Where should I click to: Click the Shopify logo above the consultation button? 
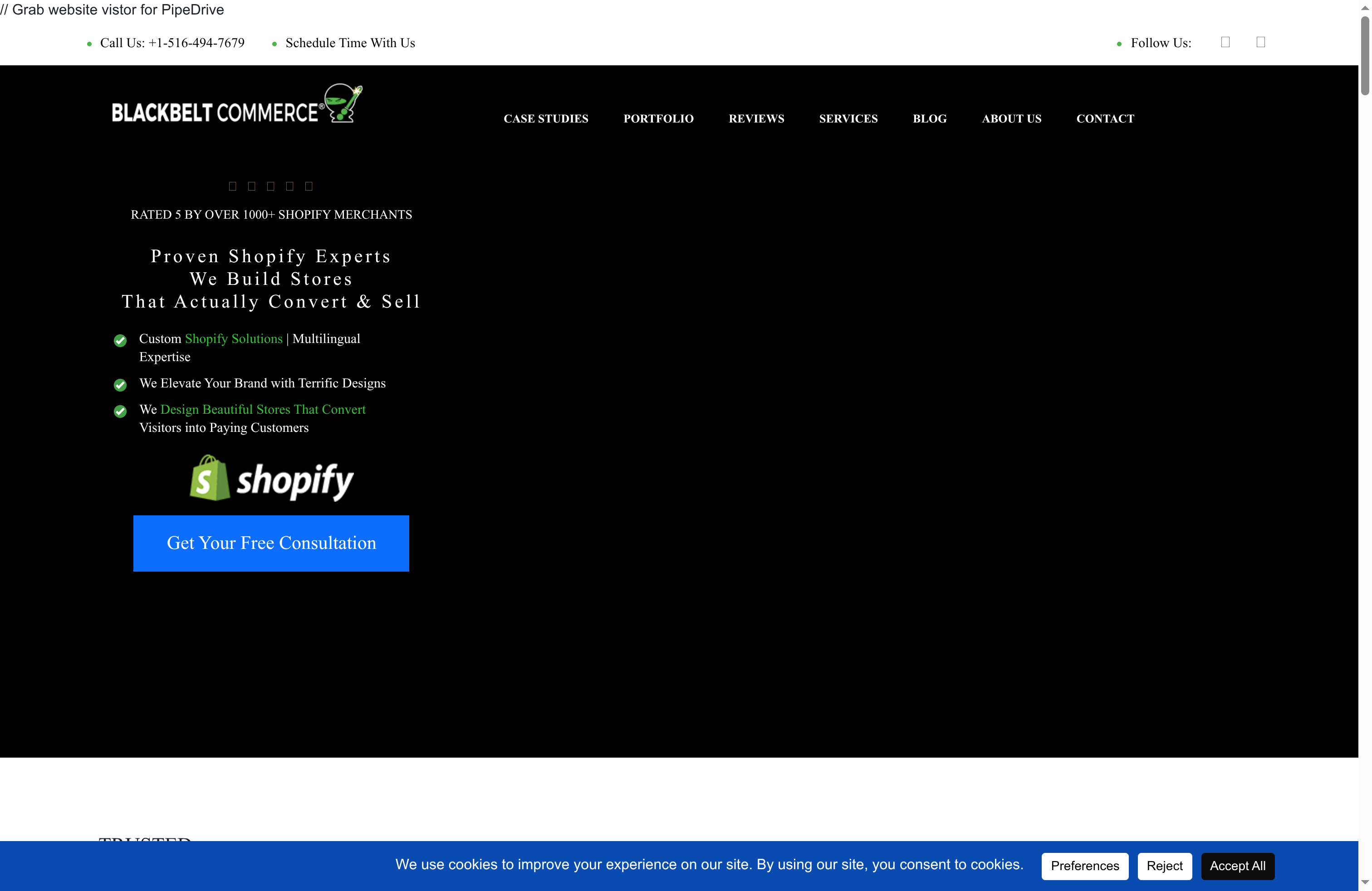click(271, 478)
